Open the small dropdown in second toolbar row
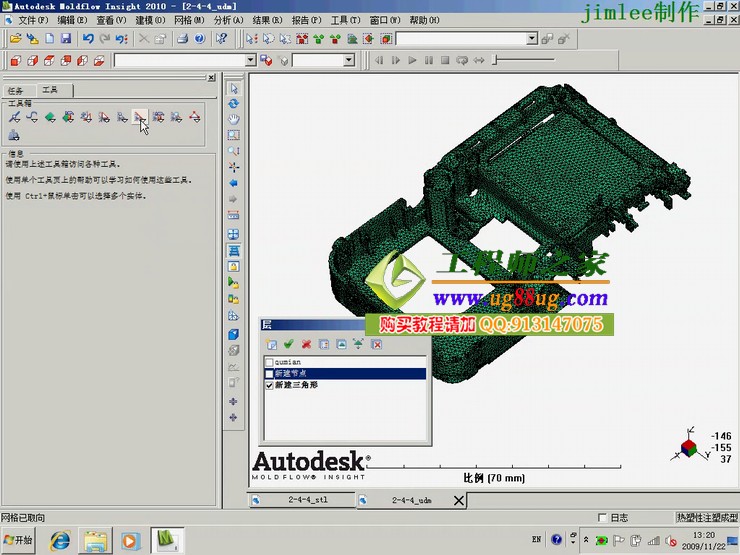 (x=349, y=60)
